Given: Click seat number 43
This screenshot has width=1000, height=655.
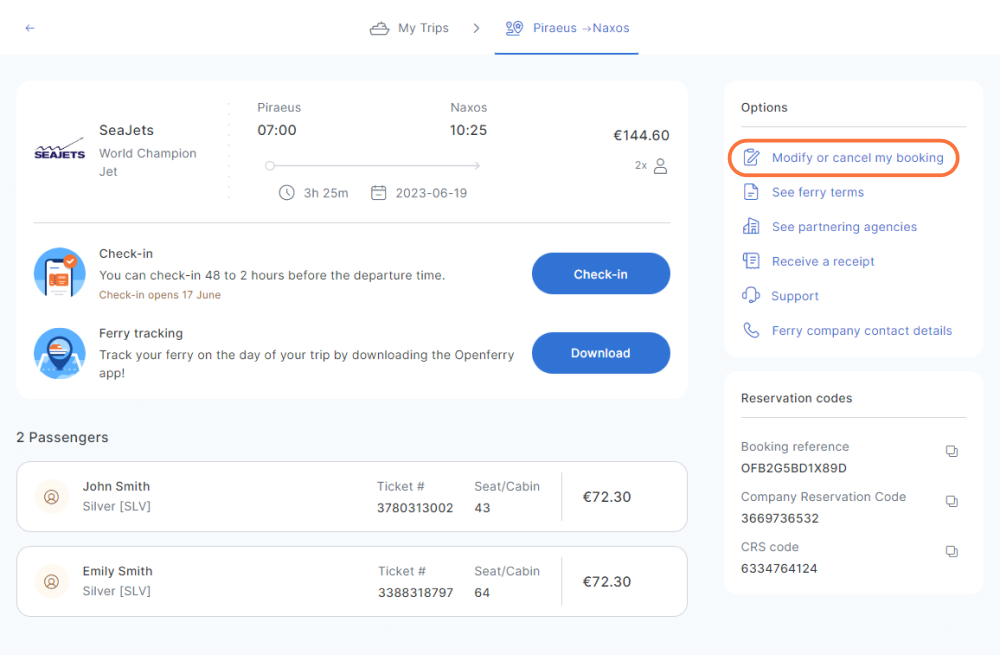Looking at the screenshot, I should (x=482, y=508).
